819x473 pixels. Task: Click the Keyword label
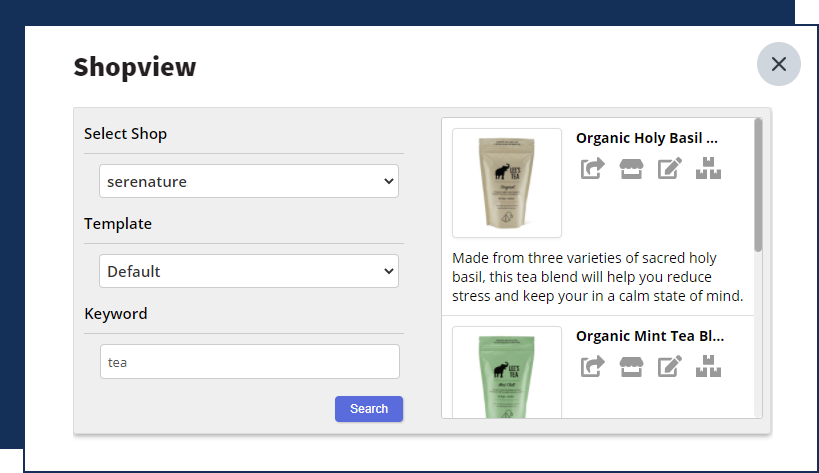point(116,313)
